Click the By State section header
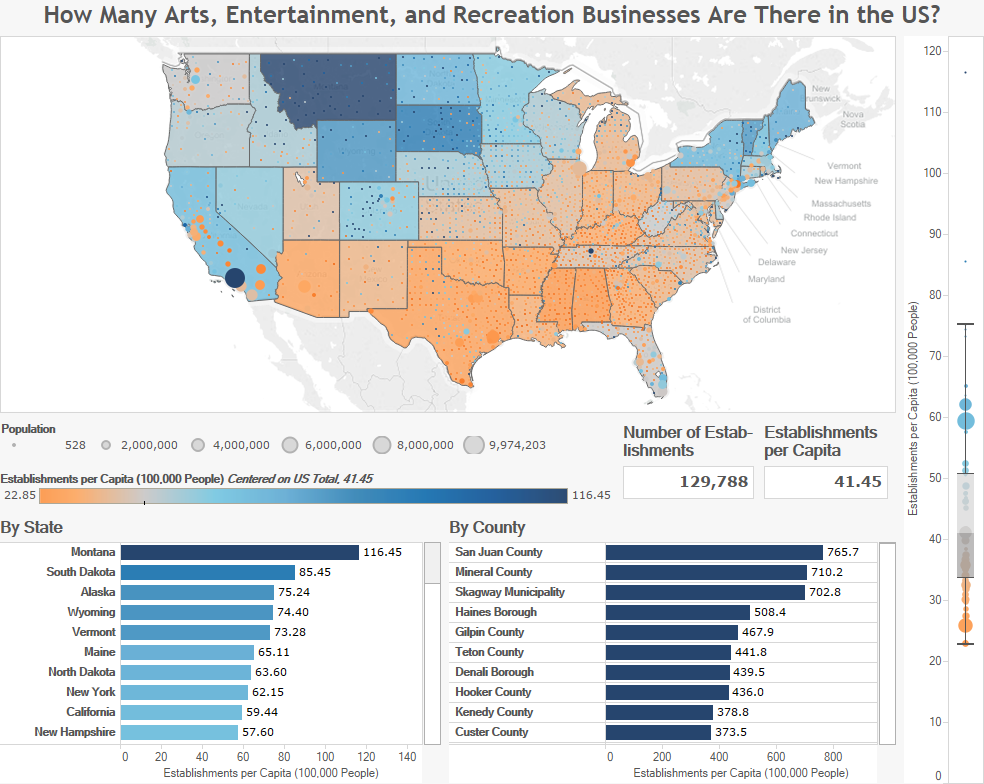 (30, 527)
